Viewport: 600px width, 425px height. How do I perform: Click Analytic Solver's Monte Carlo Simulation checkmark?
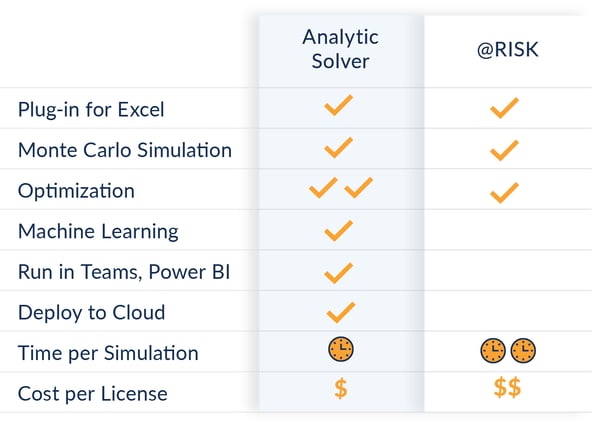click(x=340, y=148)
